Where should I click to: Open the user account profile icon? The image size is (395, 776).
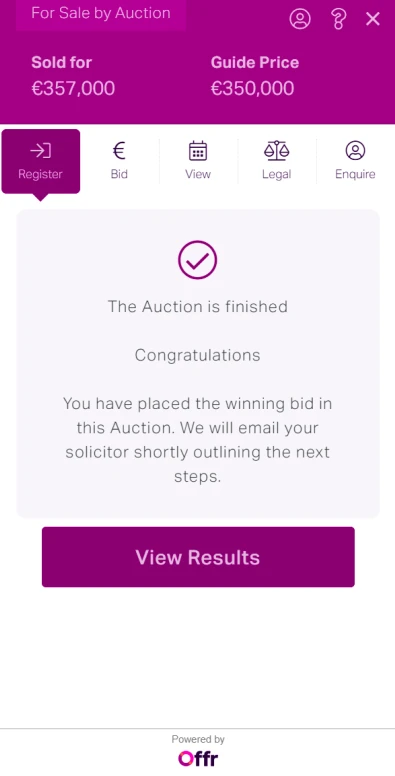pyautogui.click(x=300, y=19)
